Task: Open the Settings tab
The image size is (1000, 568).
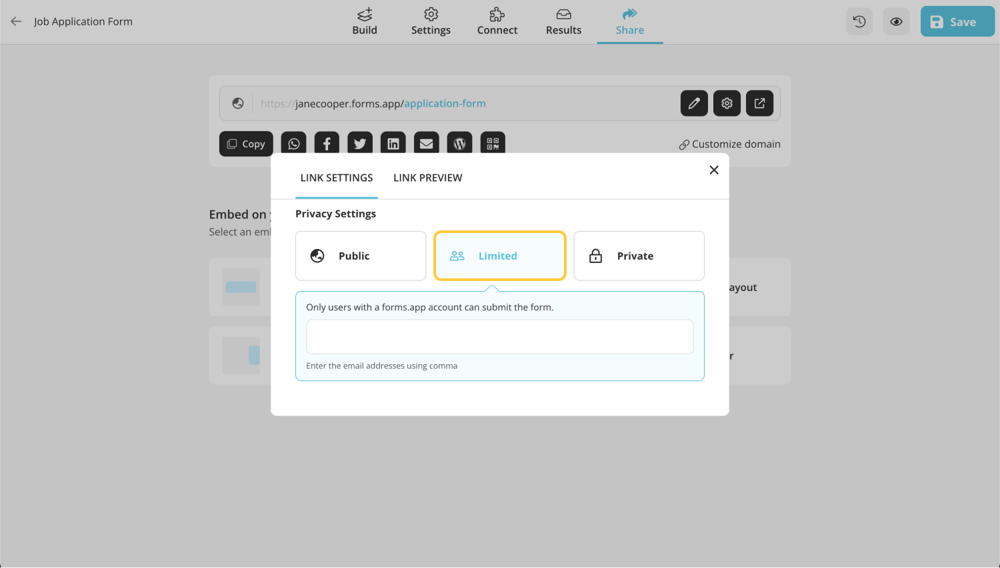Action: click(431, 21)
